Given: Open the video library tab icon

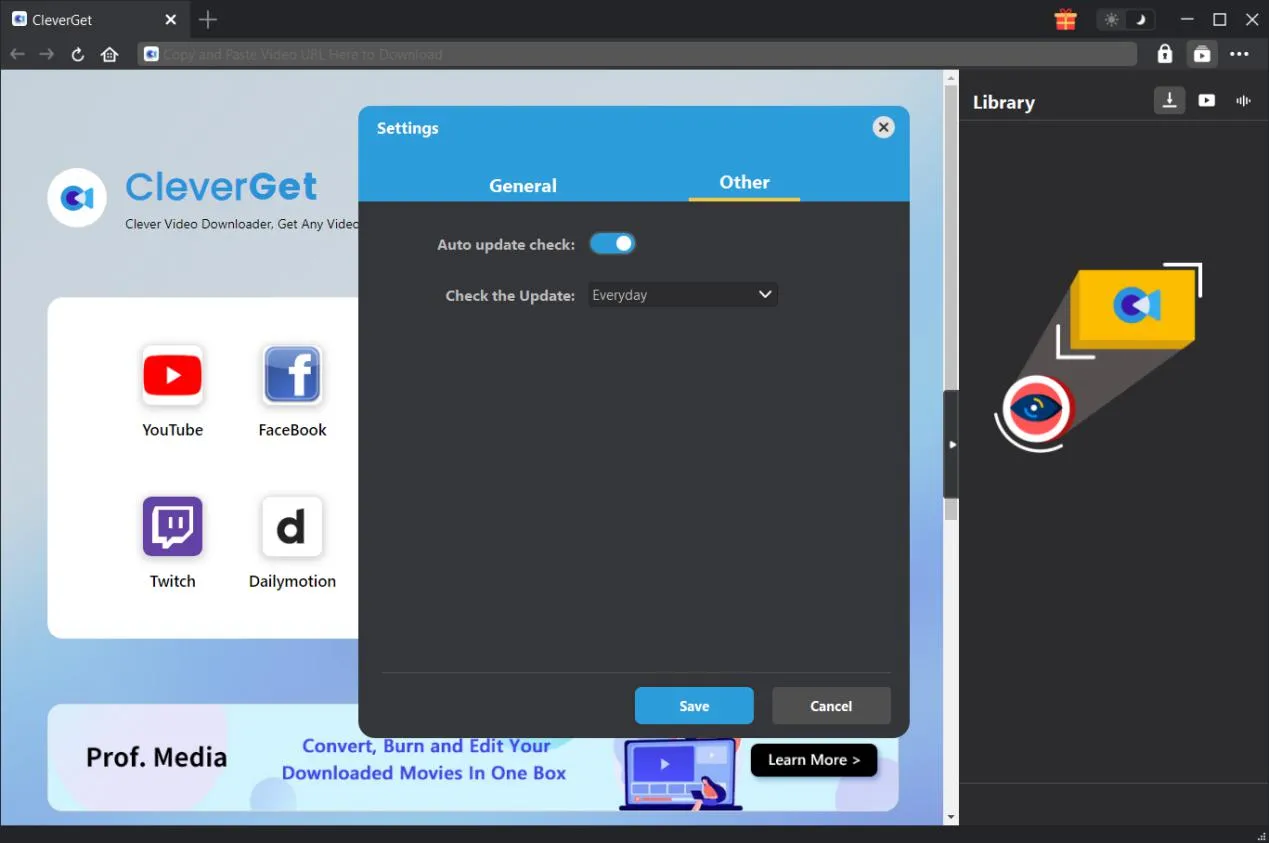Looking at the screenshot, I should tap(1207, 101).
